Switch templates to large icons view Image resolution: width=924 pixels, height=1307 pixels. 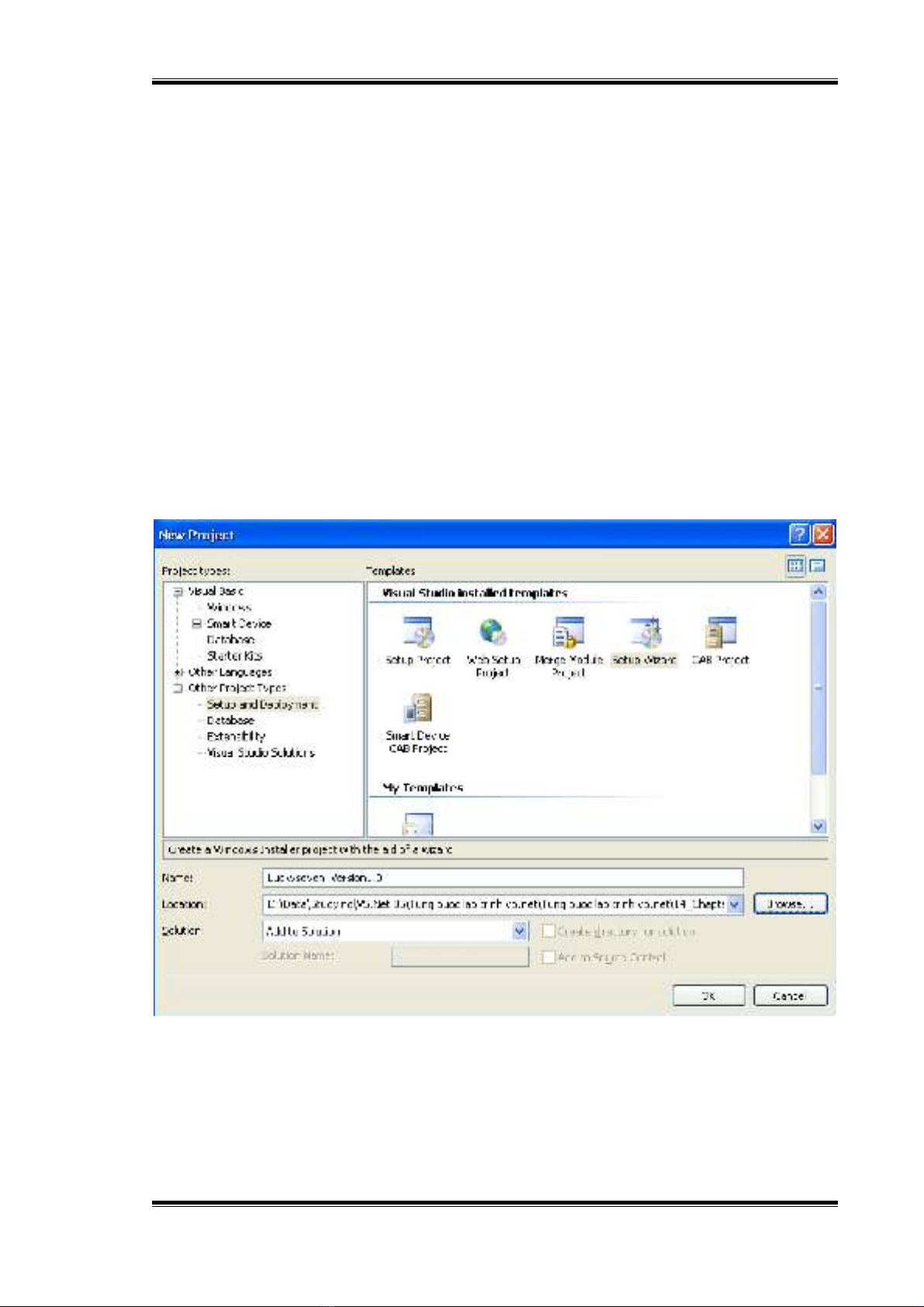click(795, 567)
